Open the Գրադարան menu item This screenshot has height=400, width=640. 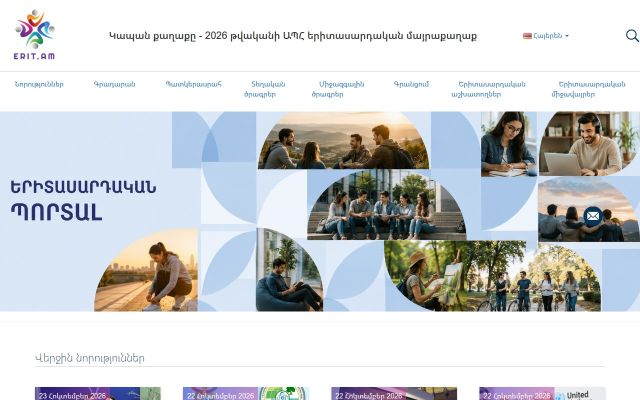[114, 84]
